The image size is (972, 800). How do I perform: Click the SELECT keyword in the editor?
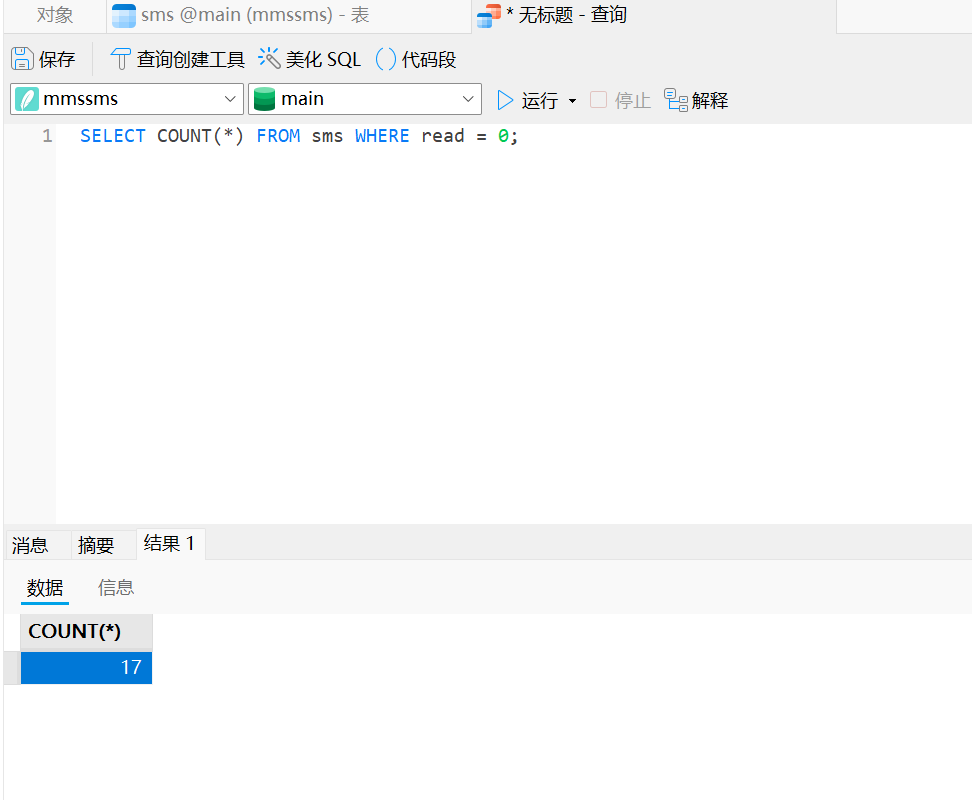tap(112, 136)
